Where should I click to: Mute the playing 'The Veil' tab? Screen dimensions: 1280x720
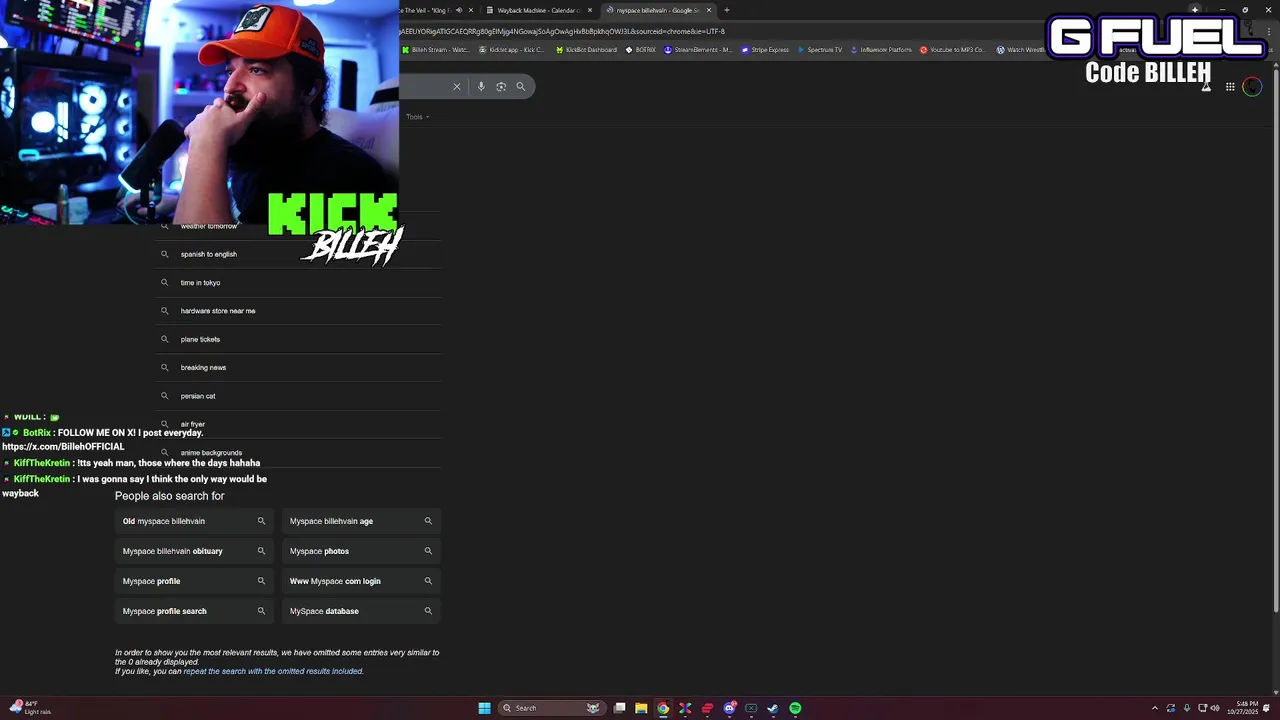point(459,10)
